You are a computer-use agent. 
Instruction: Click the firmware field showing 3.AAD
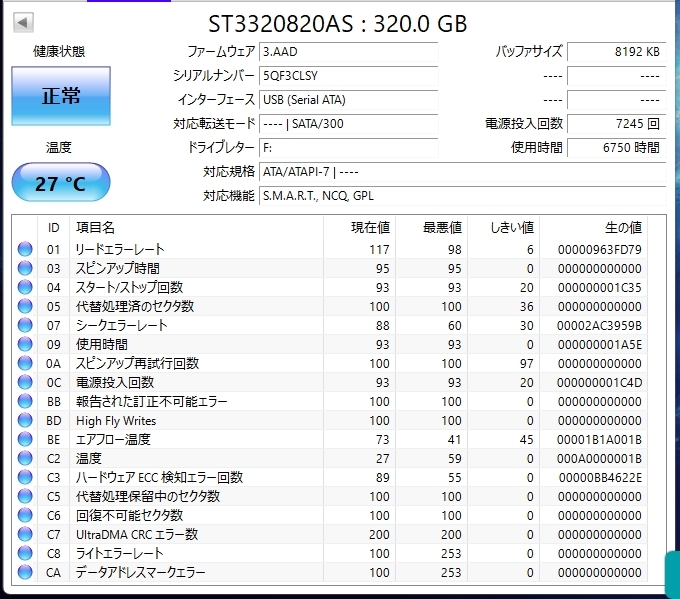(347, 52)
